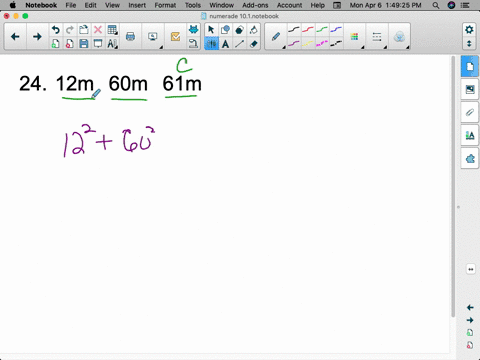Move toolbar with up-down arrows button

pos(469,44)
